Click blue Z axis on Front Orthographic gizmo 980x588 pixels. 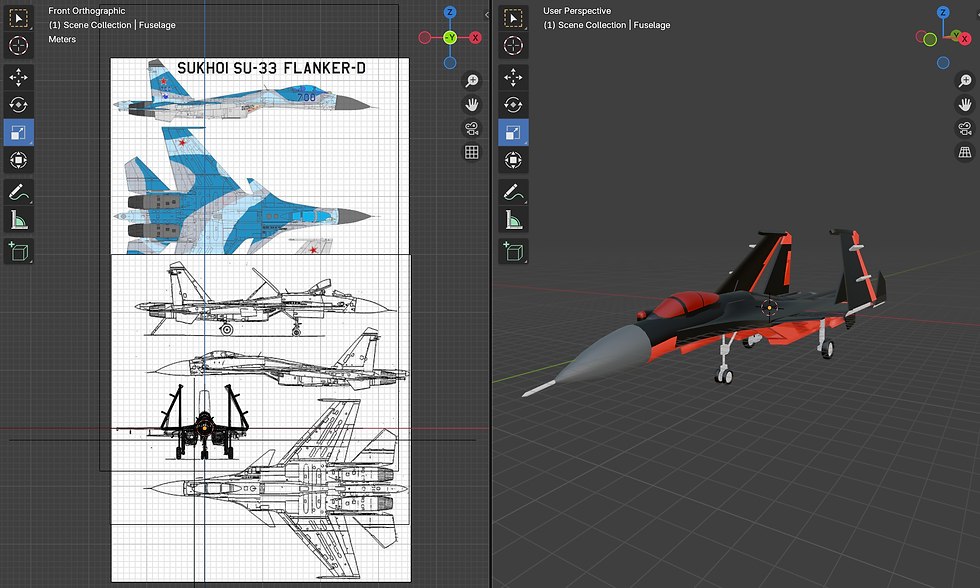tap(450, 12)
